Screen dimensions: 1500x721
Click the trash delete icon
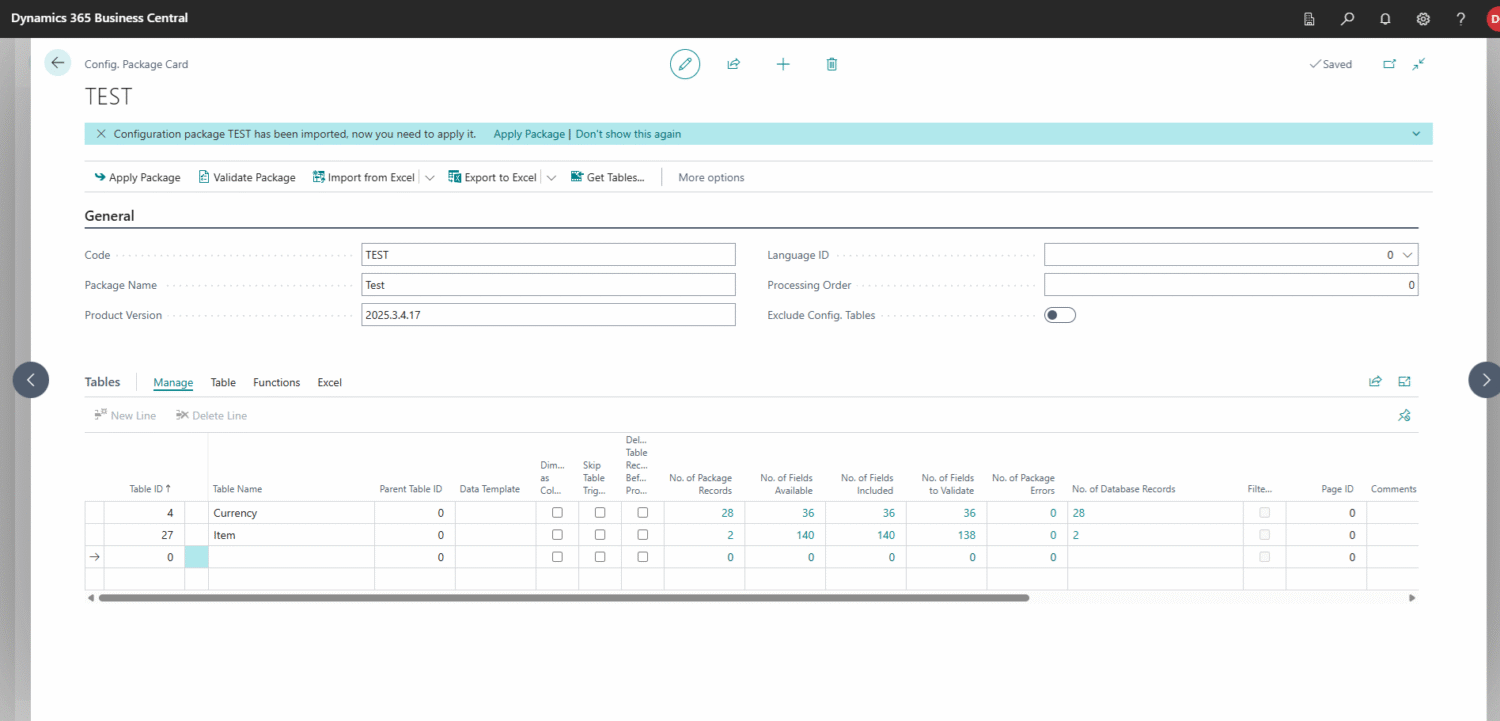(x=832, y=64)
